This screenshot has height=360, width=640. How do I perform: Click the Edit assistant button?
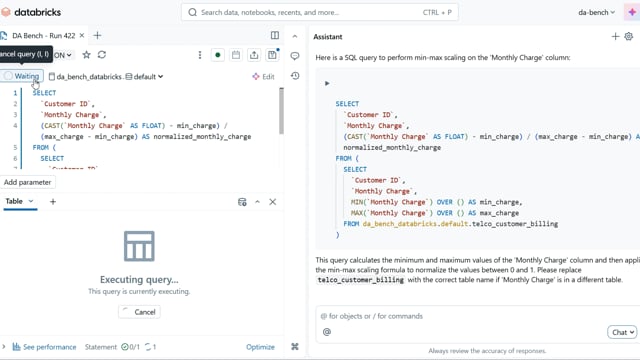(263, 76)
